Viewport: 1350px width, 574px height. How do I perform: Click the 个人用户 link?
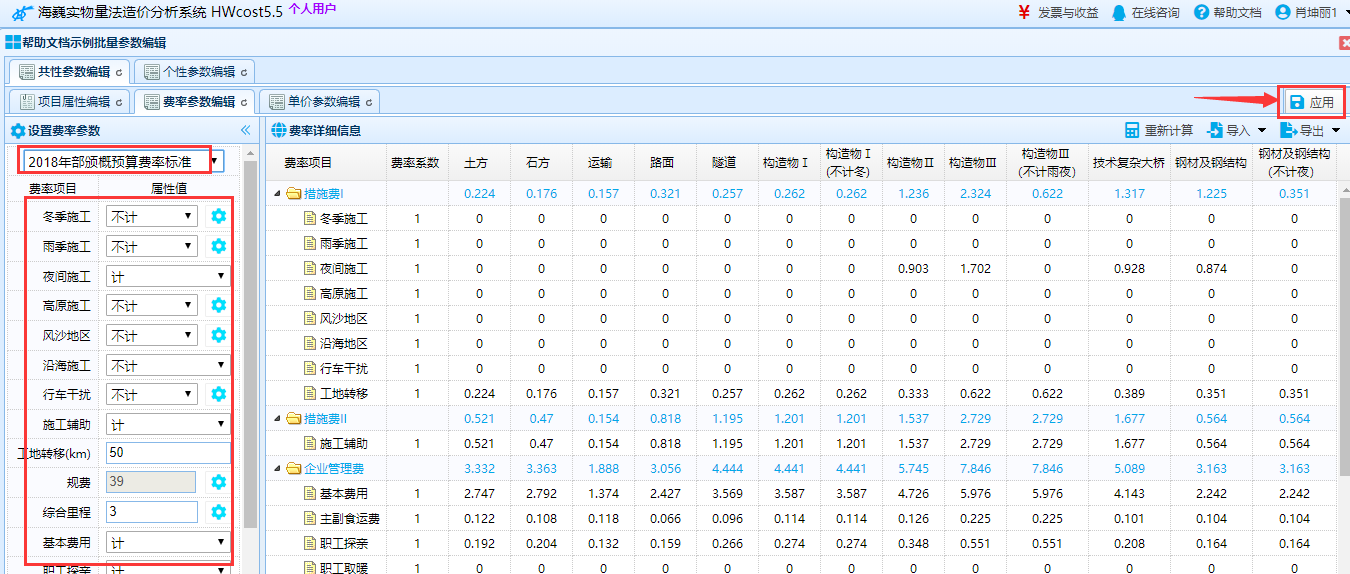[312, 9]
